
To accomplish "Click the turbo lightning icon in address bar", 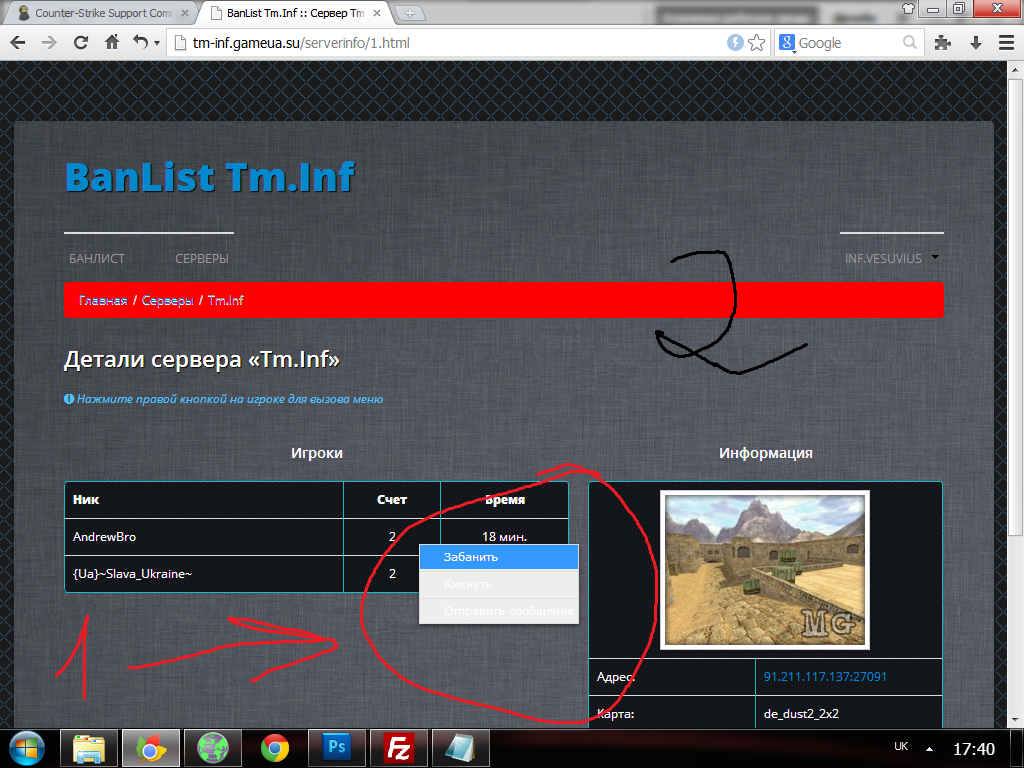I will (735, 43).
